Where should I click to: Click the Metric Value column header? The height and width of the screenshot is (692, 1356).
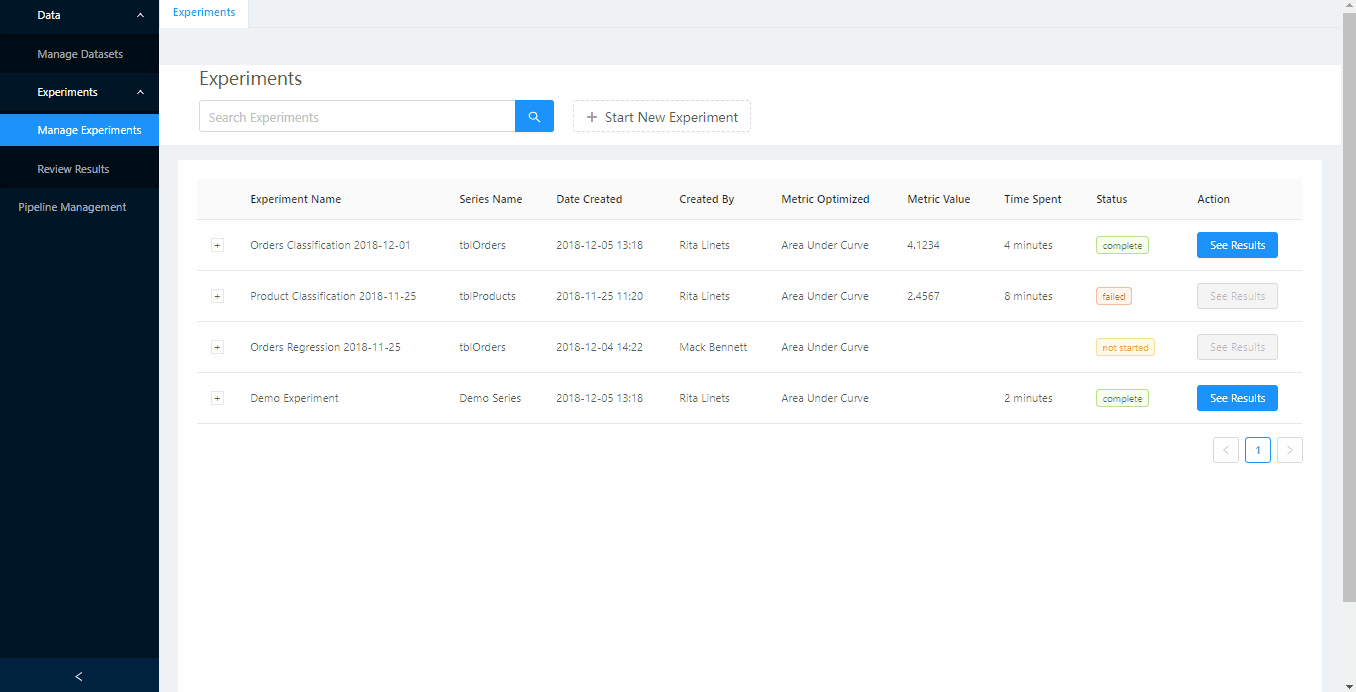[x=938, y=199]
